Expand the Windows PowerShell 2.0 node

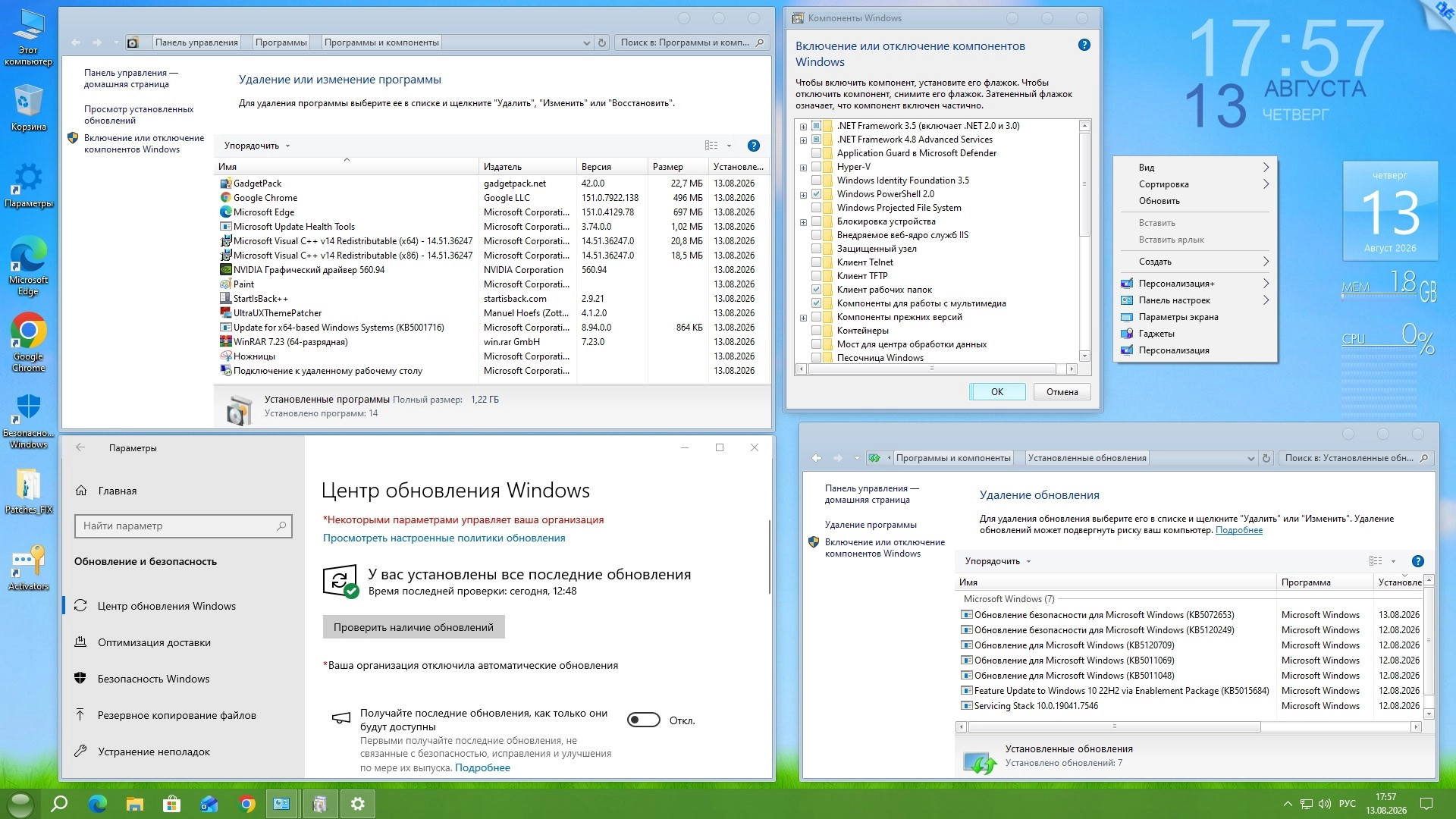click(x=803, y=195)
